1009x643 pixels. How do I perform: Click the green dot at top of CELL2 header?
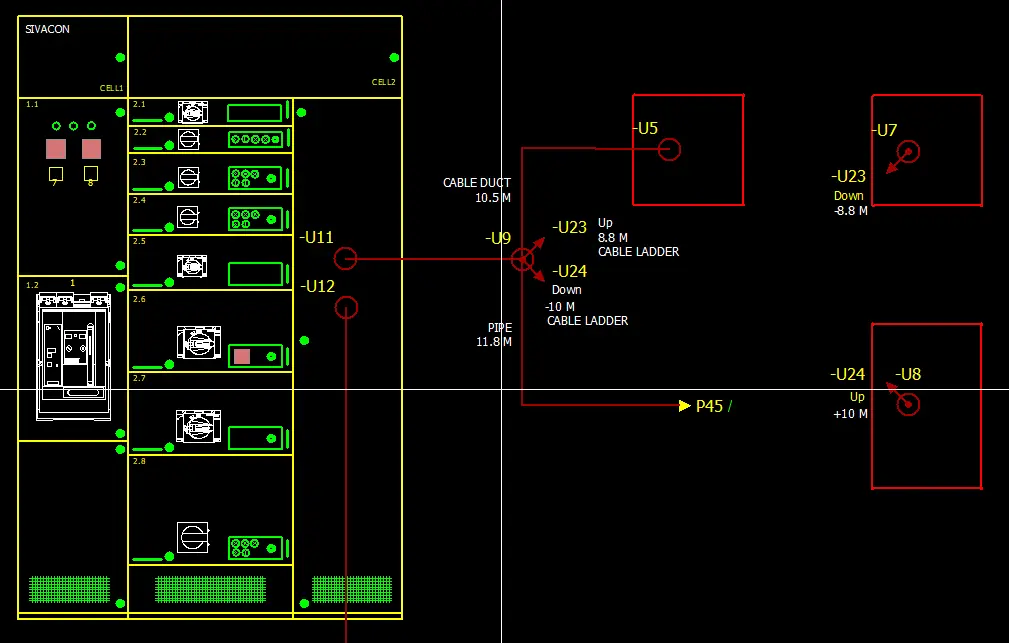click(x=394, y=57)
